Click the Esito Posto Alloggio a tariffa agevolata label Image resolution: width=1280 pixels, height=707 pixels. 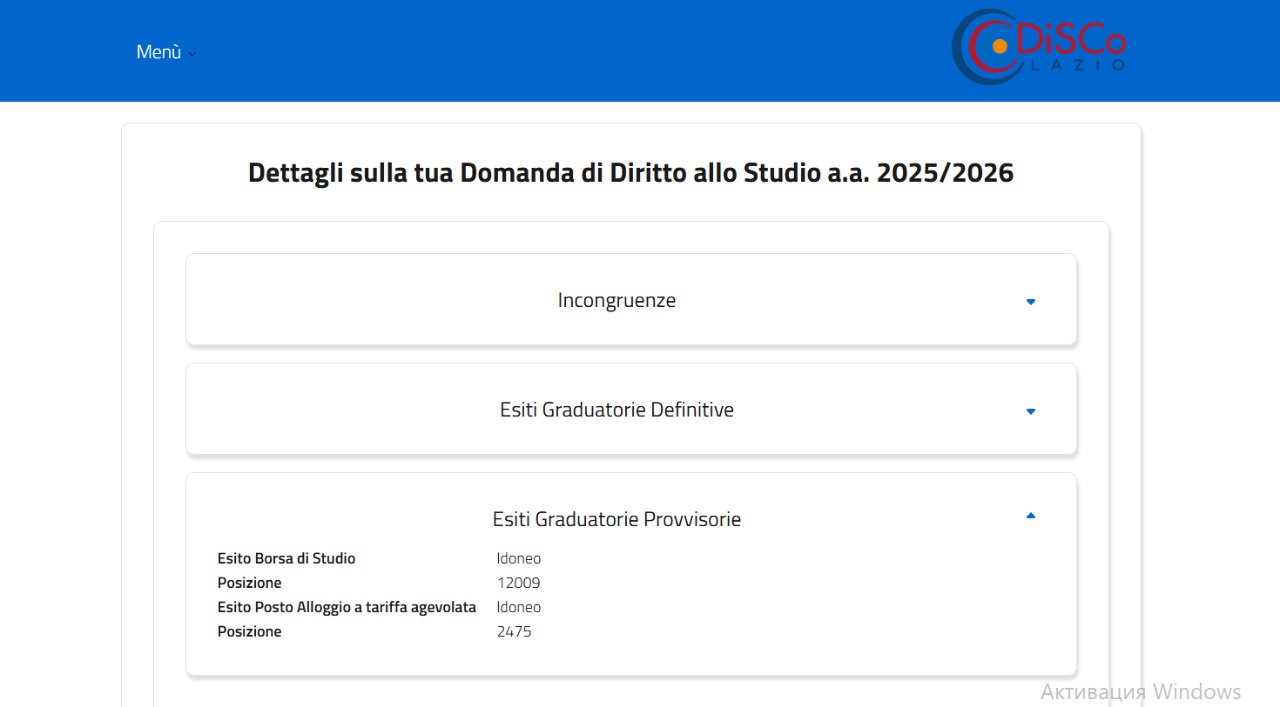point(347,607)
